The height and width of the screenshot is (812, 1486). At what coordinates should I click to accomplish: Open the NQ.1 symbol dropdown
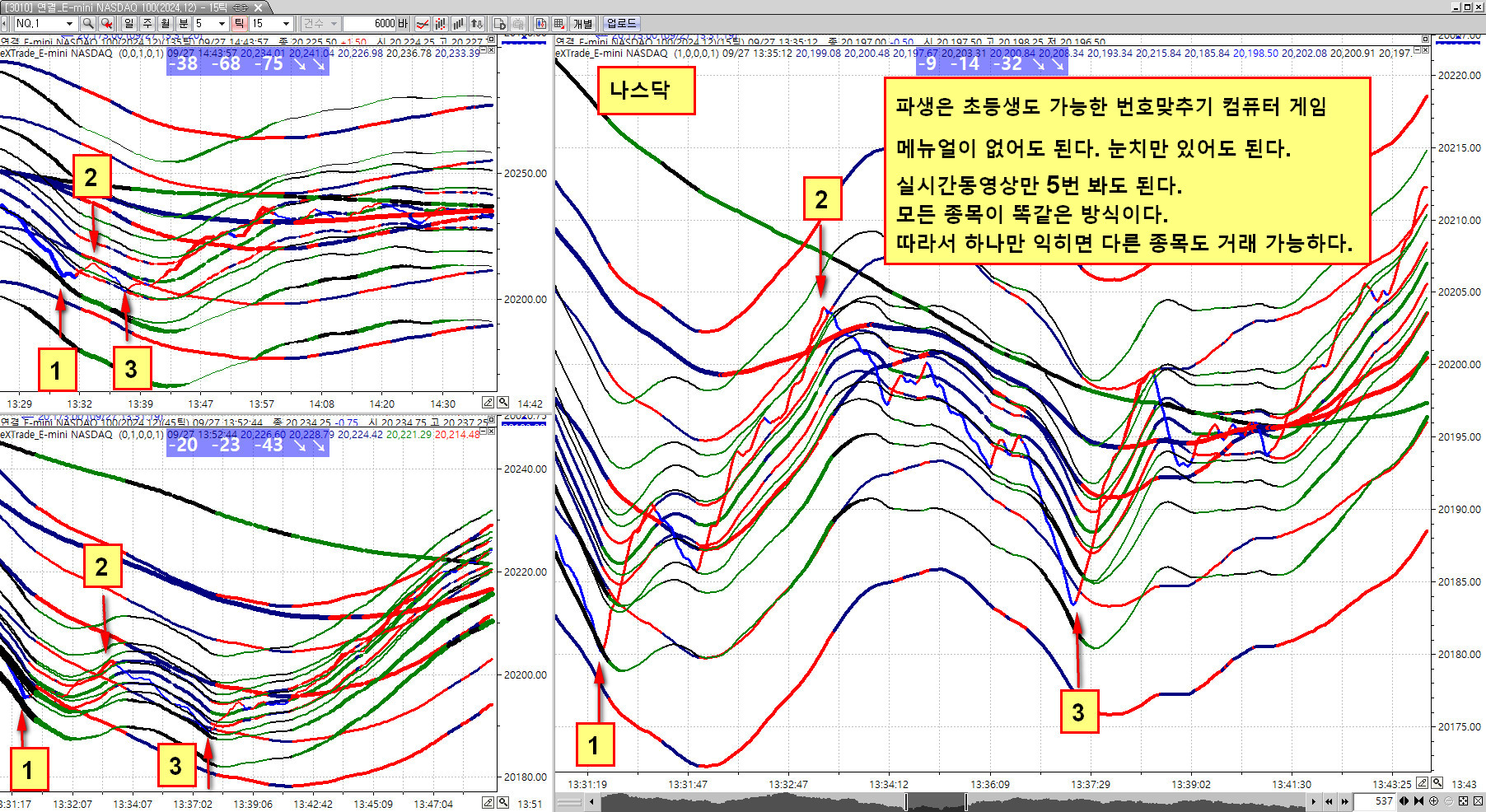pos(69,24)
